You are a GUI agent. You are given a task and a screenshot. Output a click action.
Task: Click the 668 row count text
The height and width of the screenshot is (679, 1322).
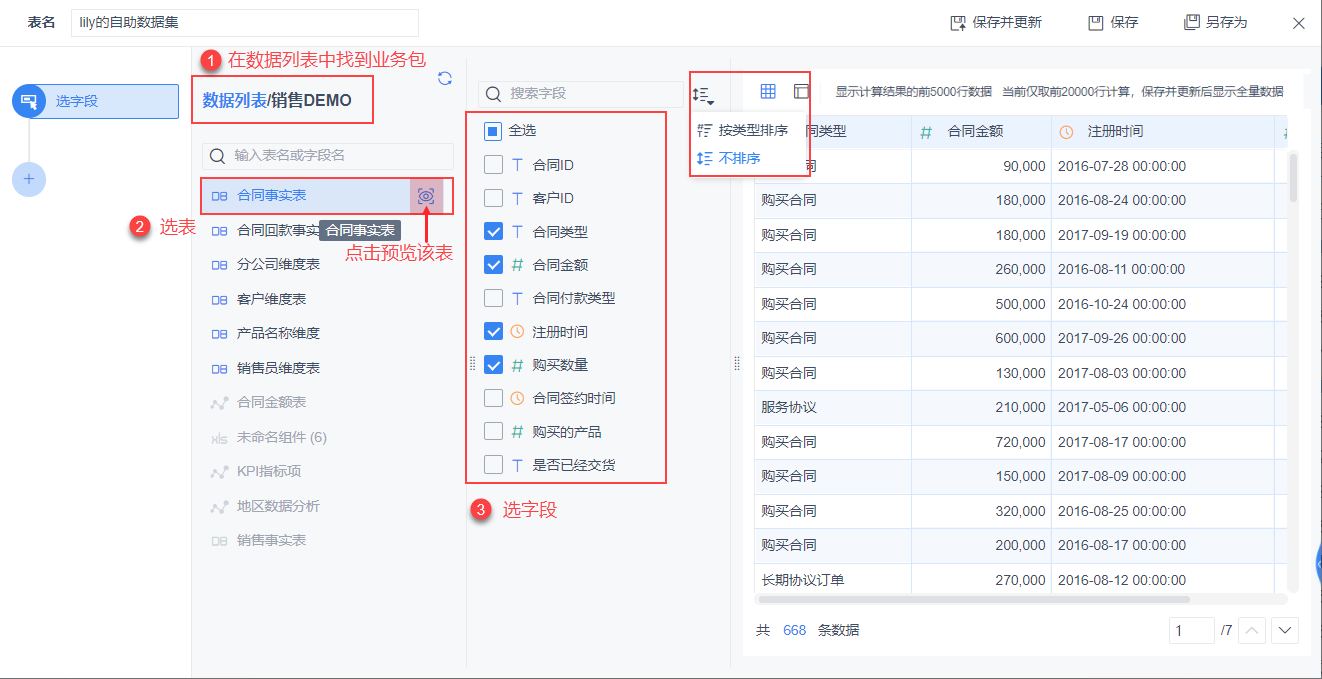pos(794,630)
